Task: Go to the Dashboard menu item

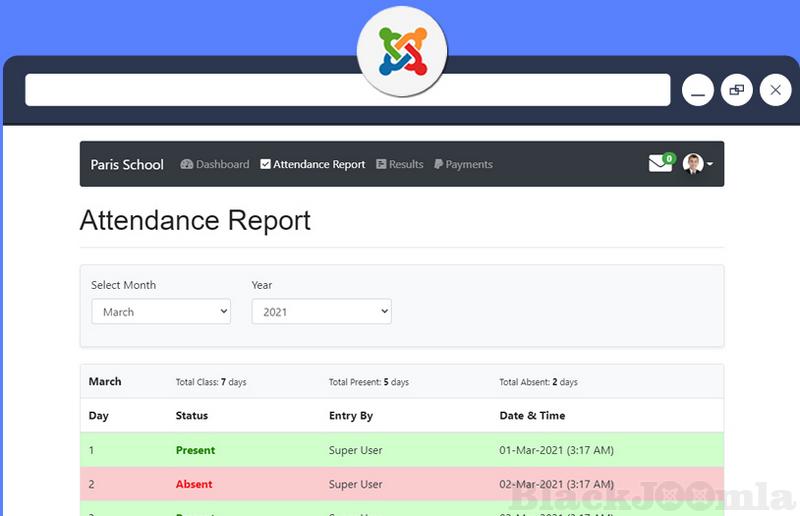Action: click(x=222, y=164)
